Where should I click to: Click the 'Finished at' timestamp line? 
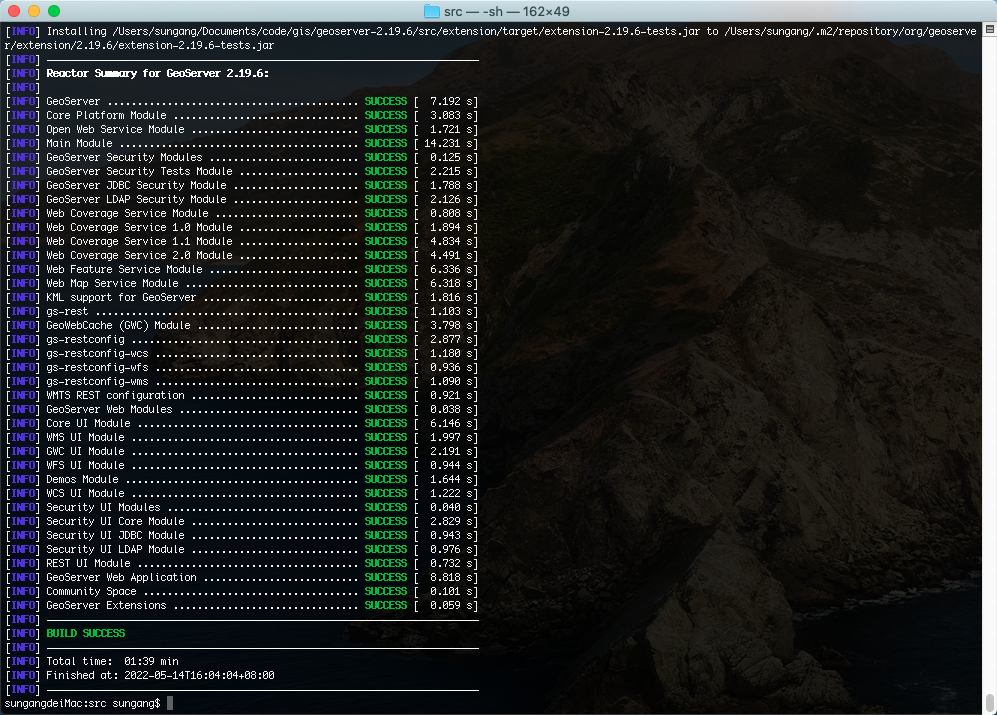160,675
